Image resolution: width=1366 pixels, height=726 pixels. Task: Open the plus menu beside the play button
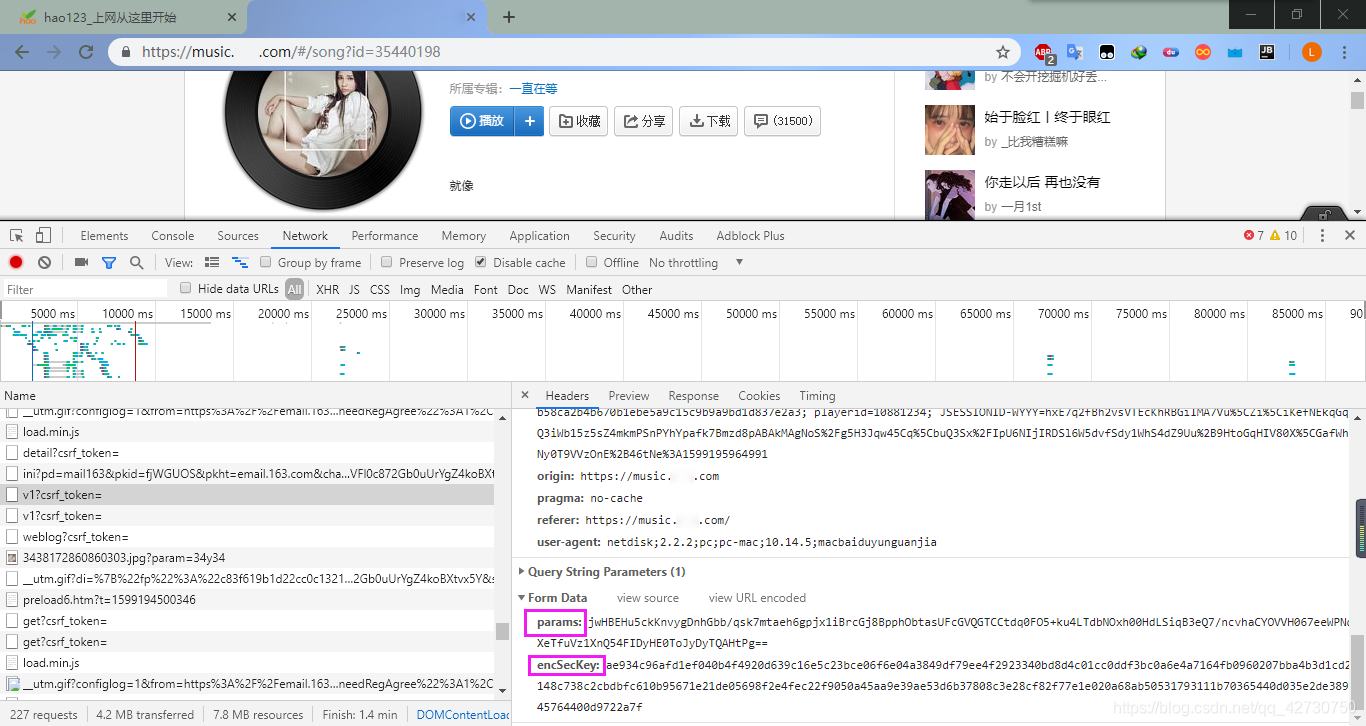click(529, 121)
